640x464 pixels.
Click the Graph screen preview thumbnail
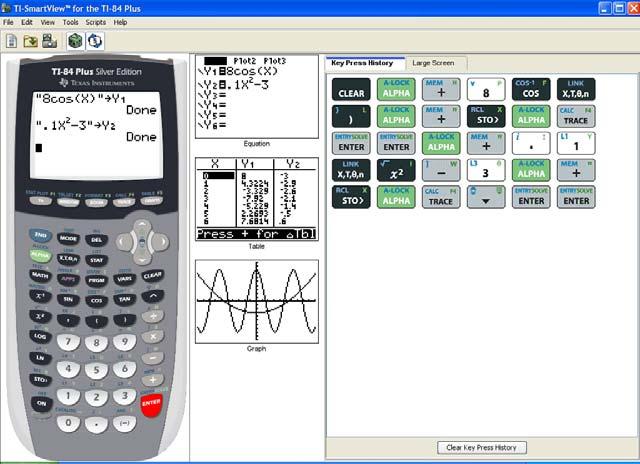tap(257, 302)
